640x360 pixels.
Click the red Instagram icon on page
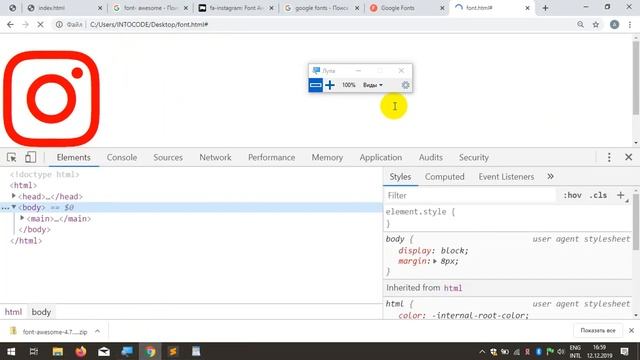click(x=51, y=99)
